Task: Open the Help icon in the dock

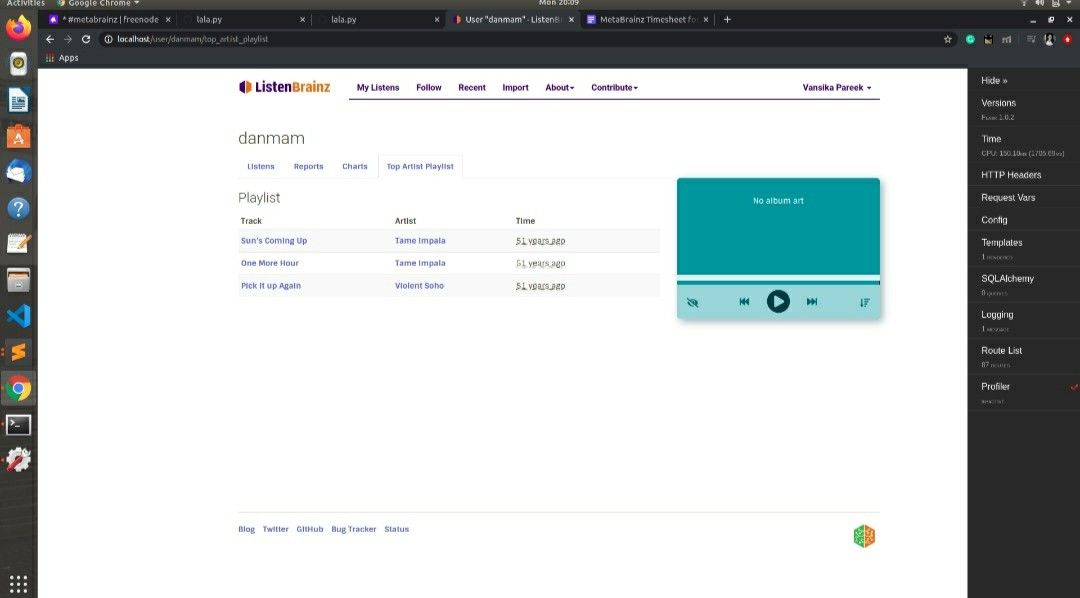Action: (19, 207)
